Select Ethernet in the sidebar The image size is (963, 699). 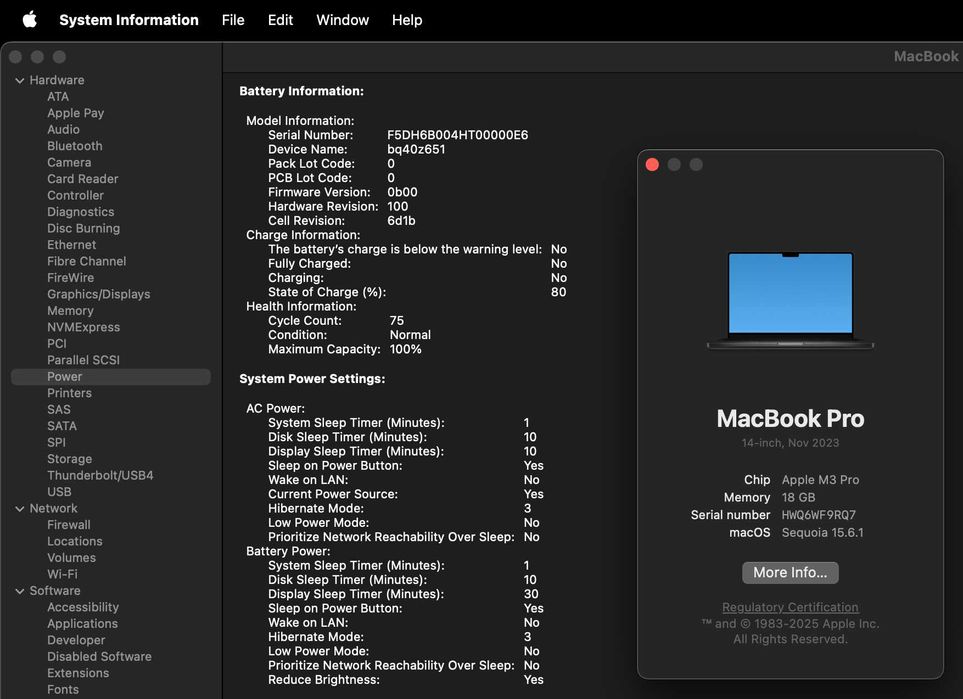coord(71,245)
